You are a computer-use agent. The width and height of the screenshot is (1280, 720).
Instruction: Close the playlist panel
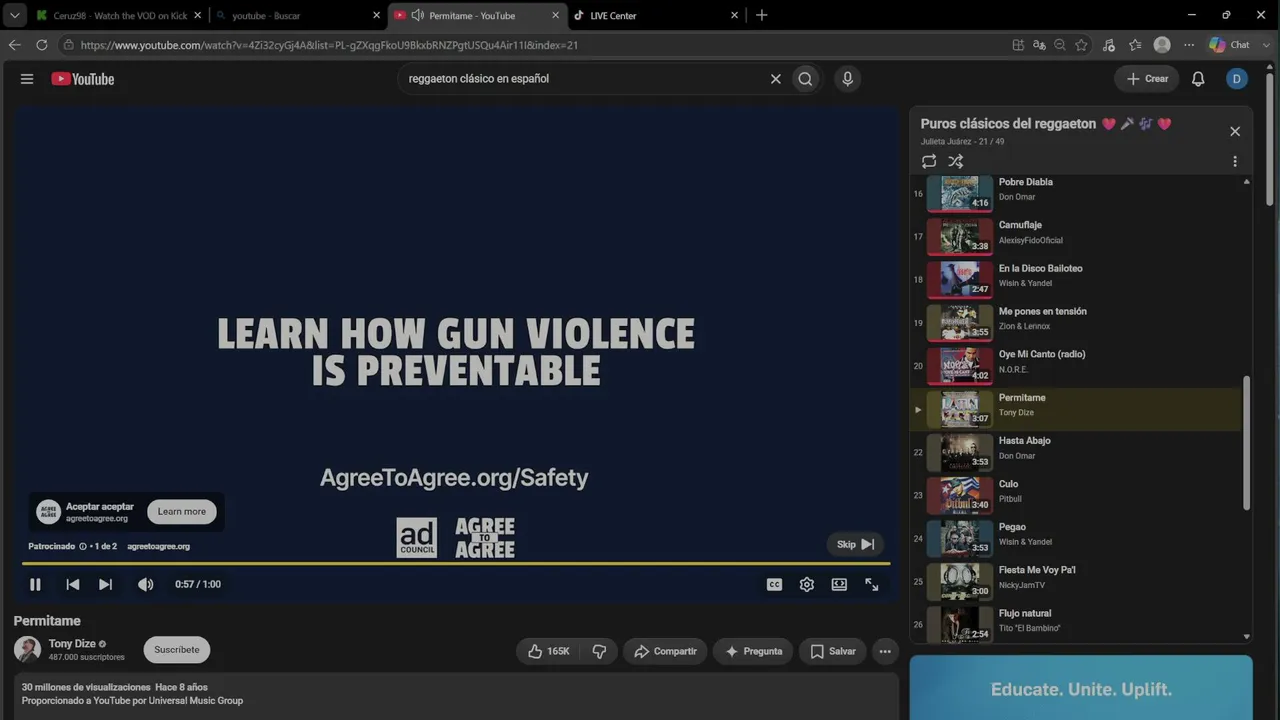tap(1235, 131)
